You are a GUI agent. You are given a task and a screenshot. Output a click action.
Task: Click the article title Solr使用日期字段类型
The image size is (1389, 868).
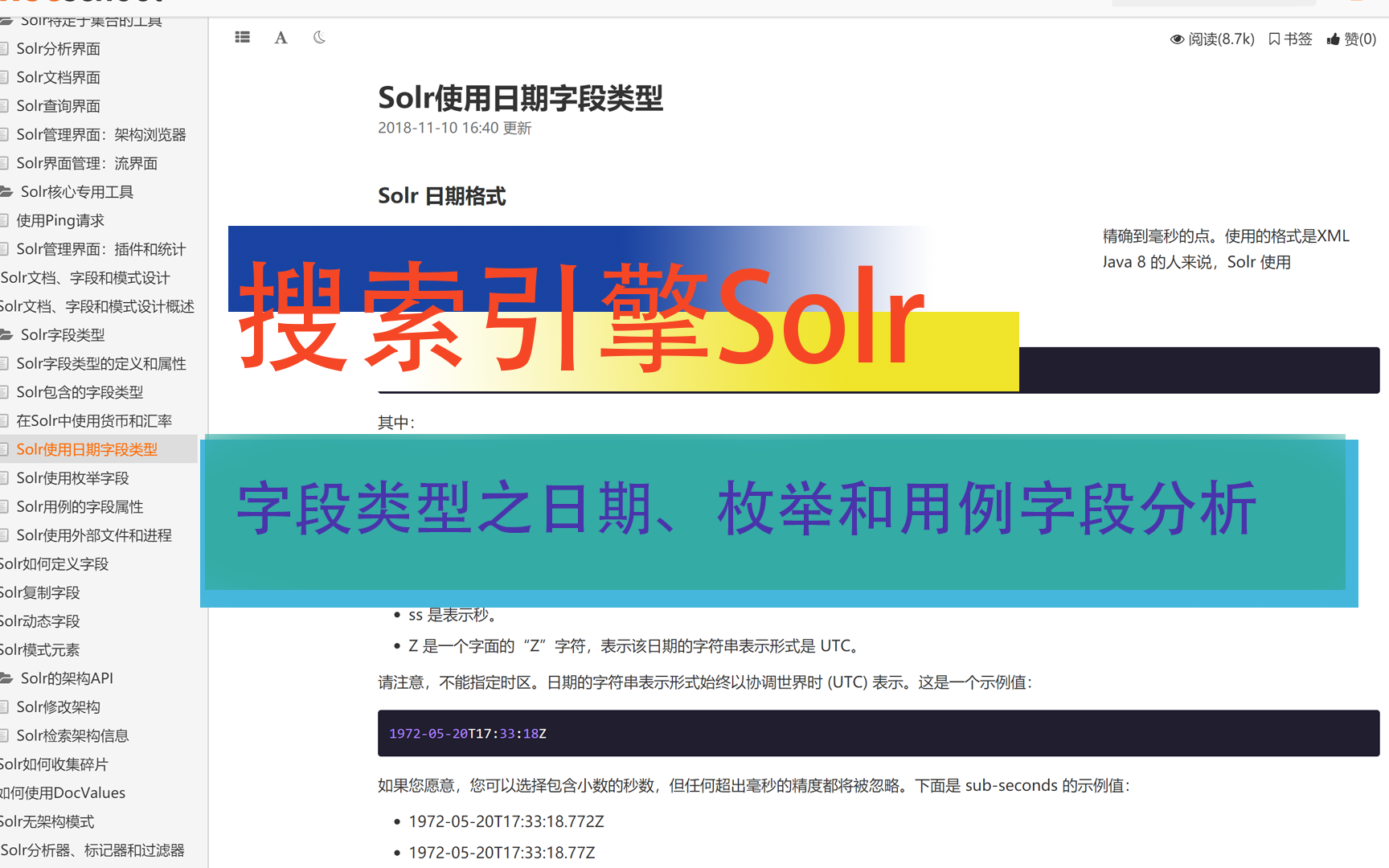pos(520,98)
